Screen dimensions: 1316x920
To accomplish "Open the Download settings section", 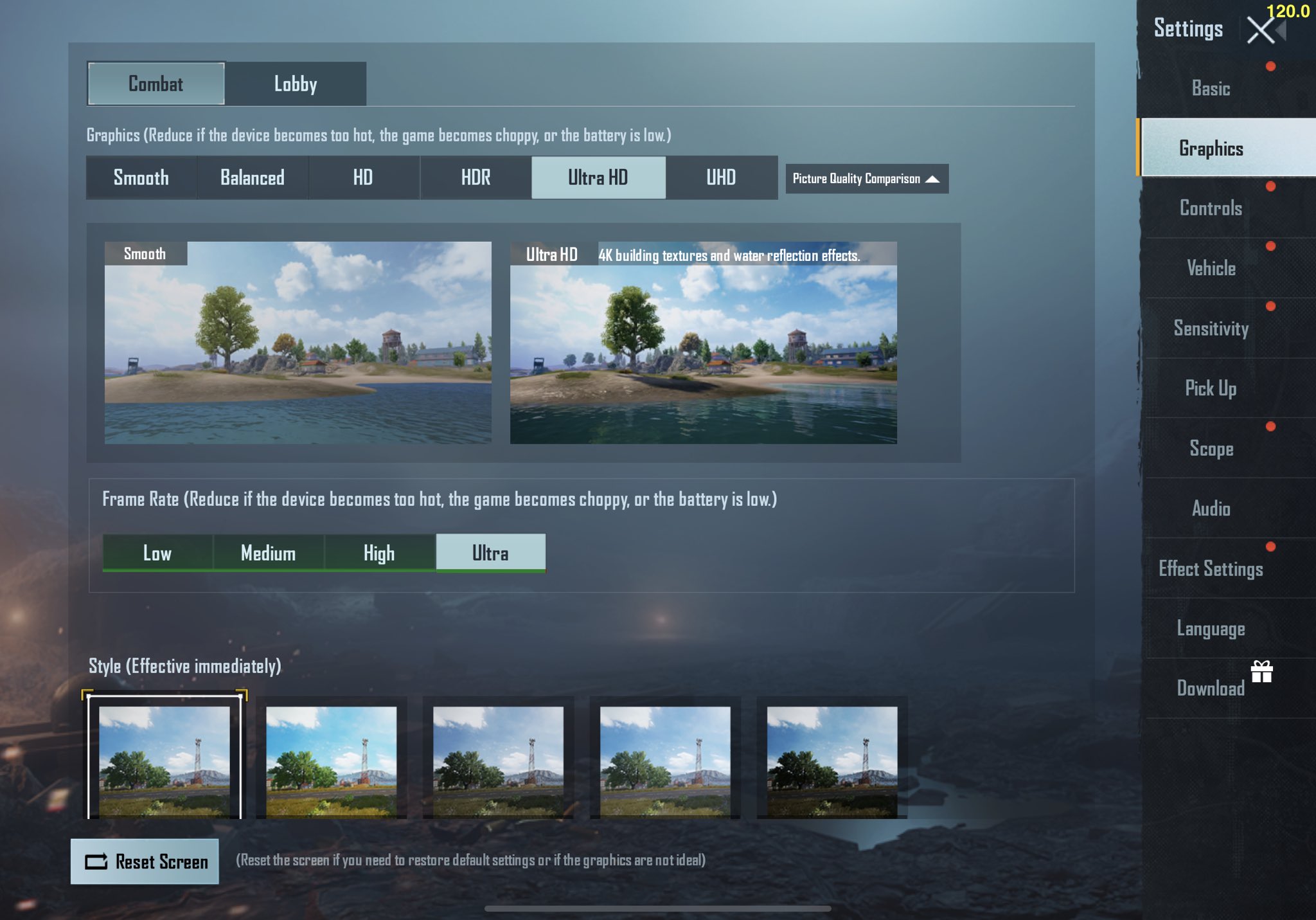I will point(1211,688).
